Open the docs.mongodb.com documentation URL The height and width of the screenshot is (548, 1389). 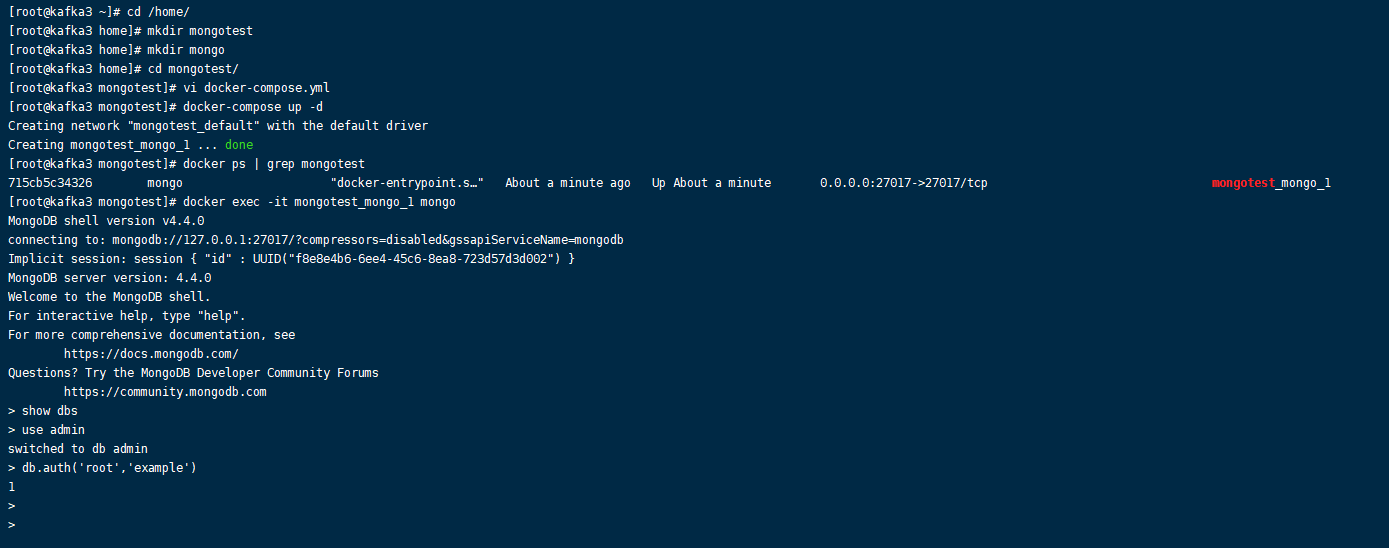click(x=151, y=354)
